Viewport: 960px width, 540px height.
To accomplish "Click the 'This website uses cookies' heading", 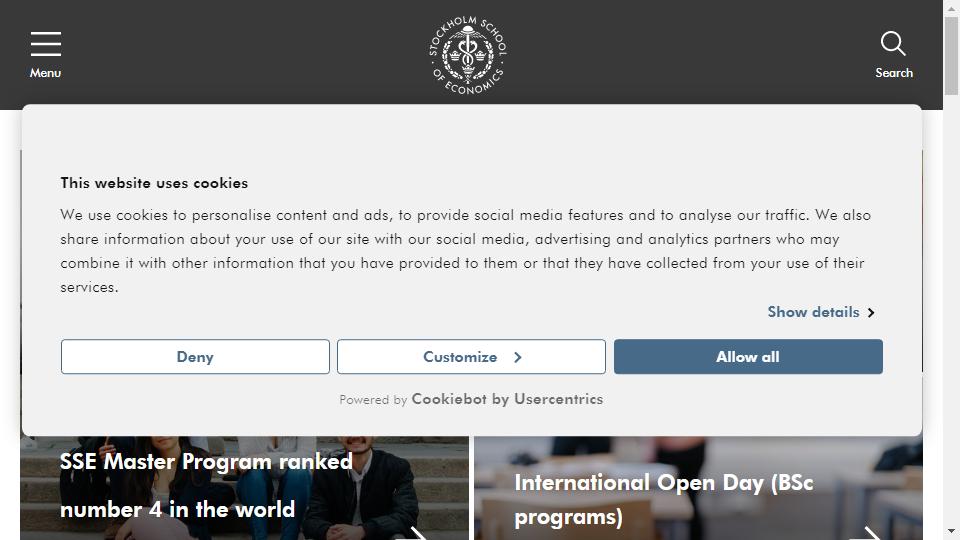I will coord(154,183).
